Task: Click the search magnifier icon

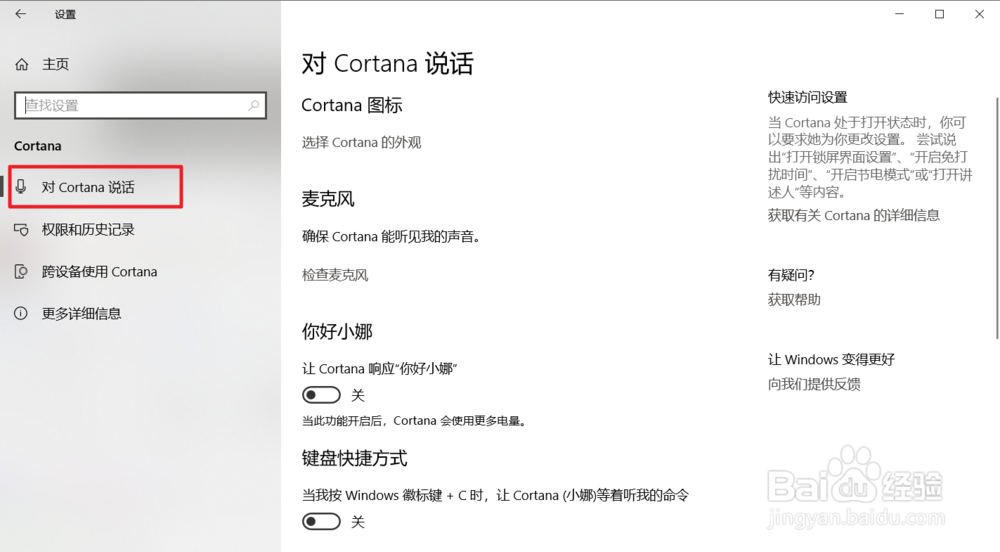Action: click(x=254, y=105)
